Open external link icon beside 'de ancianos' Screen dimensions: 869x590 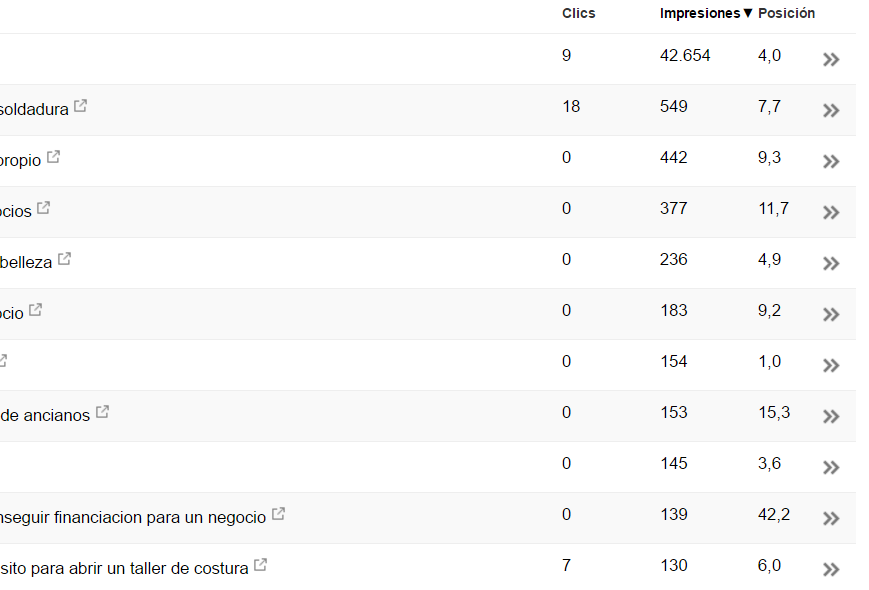click(102, 412)
